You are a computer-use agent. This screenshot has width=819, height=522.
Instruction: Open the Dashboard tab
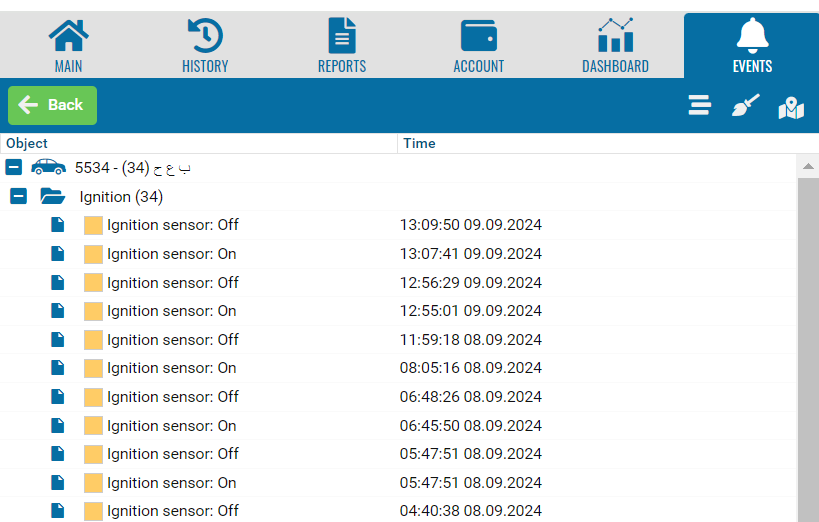[x=615, y=46]
